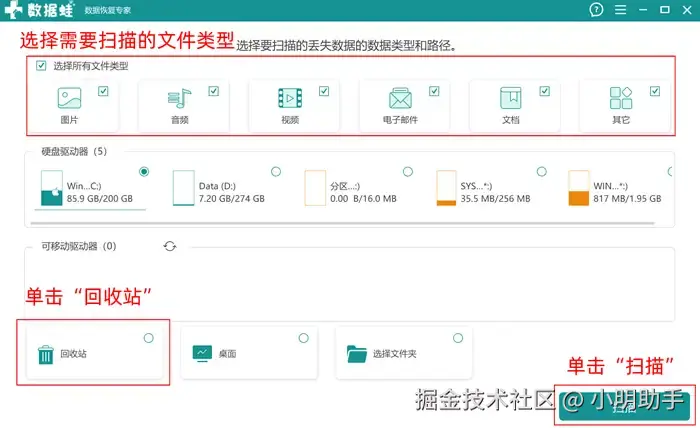Screen dimensions: 700x428
Task: Uncheck the 其它 file type checkbox
Action: click(x=655, y=91)
